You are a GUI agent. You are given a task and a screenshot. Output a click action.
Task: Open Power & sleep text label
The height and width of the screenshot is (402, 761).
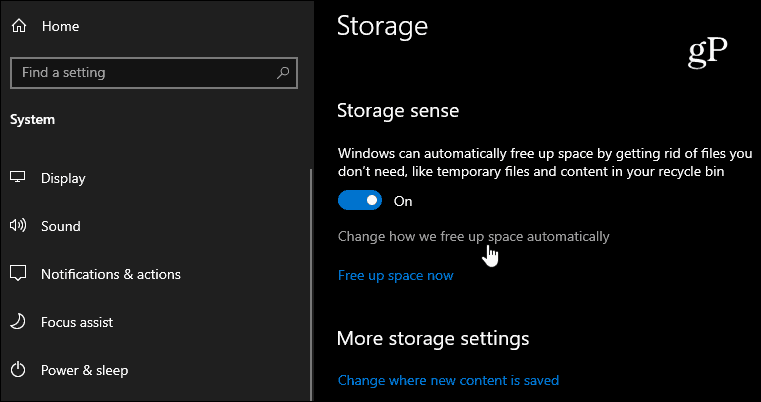point(84,370)
